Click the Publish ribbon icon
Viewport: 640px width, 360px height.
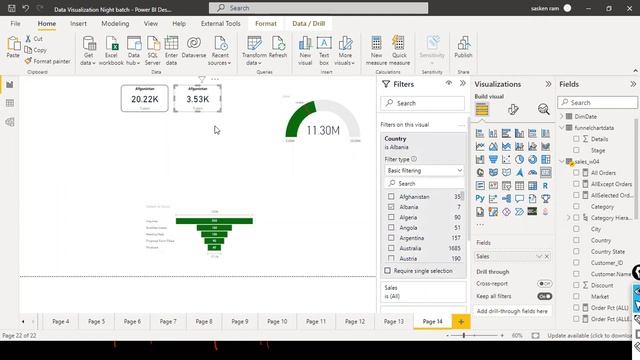(x=463, y=47)
